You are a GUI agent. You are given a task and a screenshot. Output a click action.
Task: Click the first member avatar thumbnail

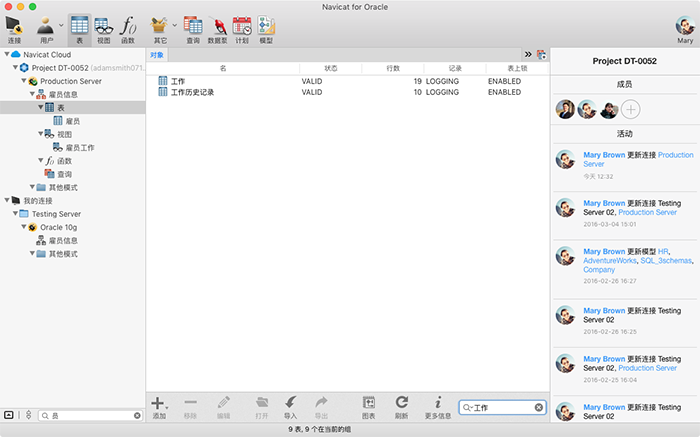[565, 109]
